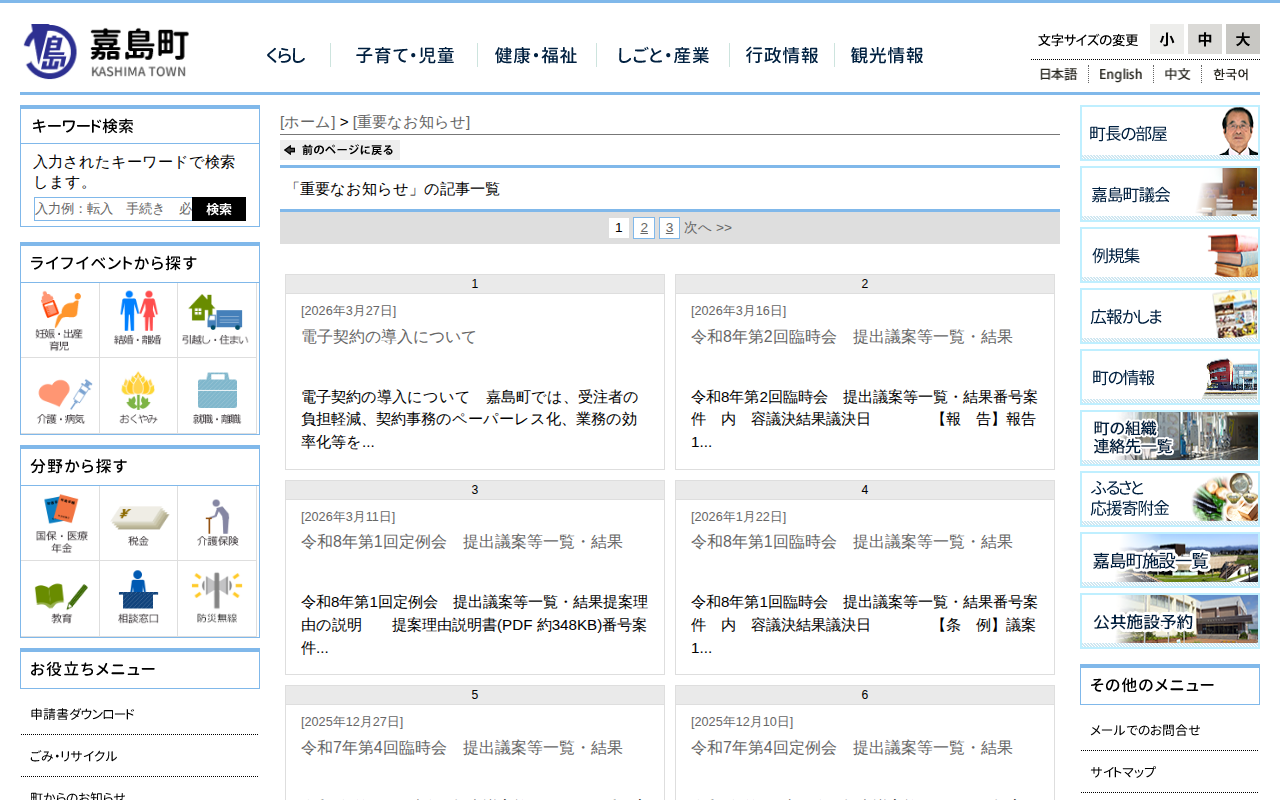
Task: Open the 子育て・児童 navigation menu
Action: click(404, 56)
